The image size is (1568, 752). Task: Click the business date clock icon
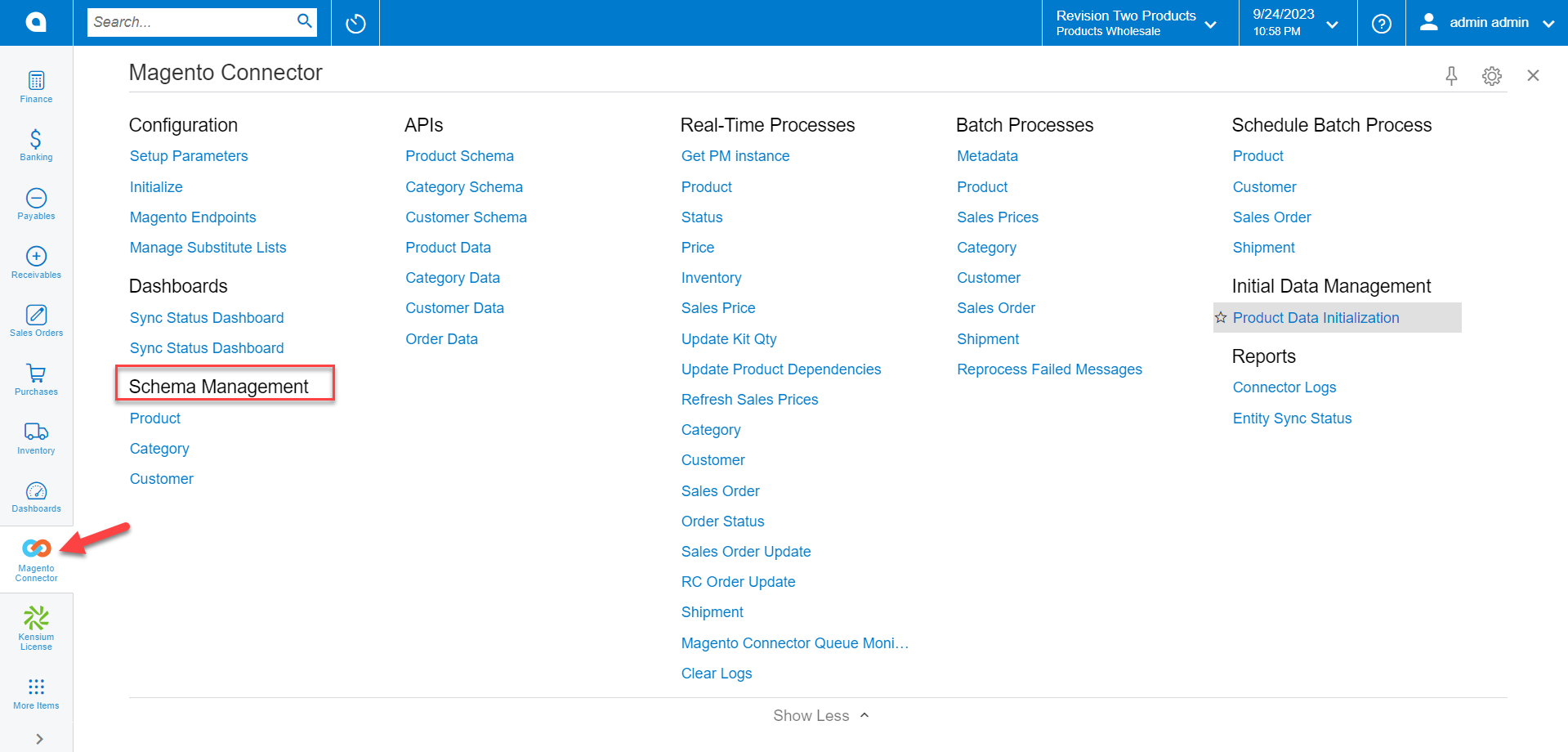point(354,23)
